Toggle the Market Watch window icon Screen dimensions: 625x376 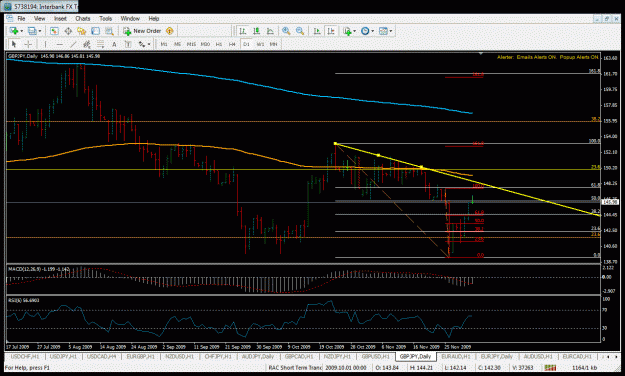tap(54, 31)
